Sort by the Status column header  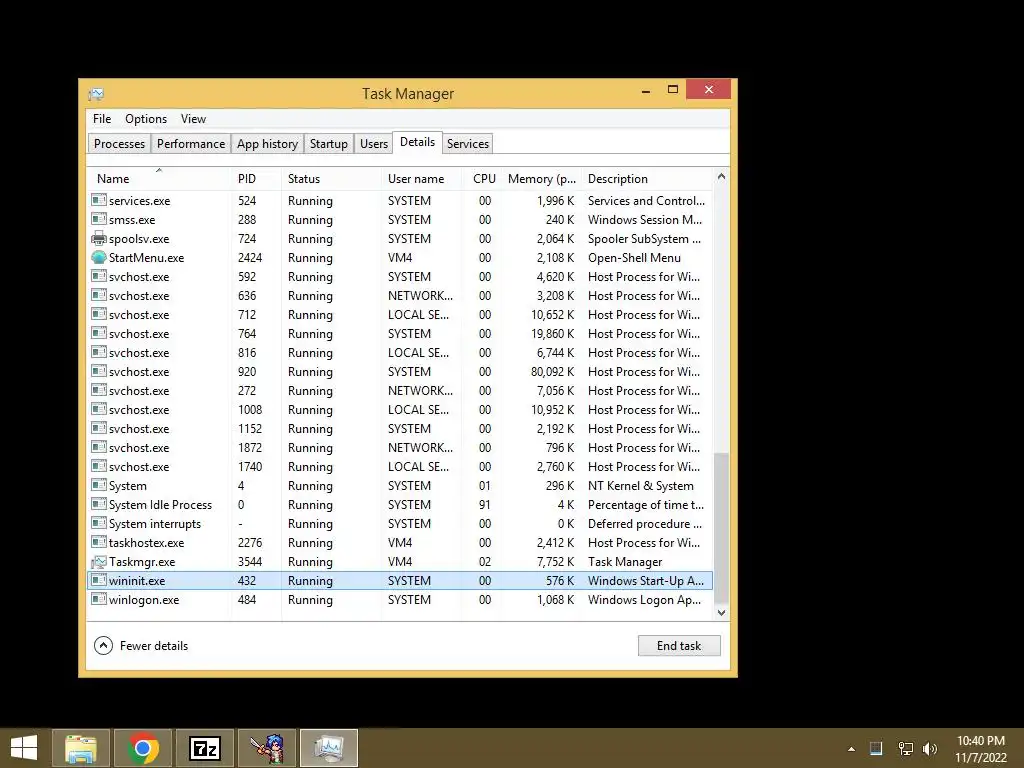pos(332,179)
